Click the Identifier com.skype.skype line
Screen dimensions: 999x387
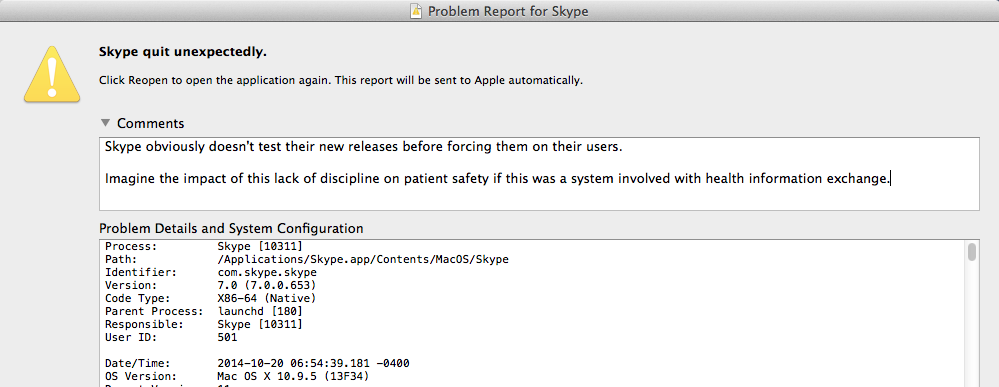(x=211, y=272)
